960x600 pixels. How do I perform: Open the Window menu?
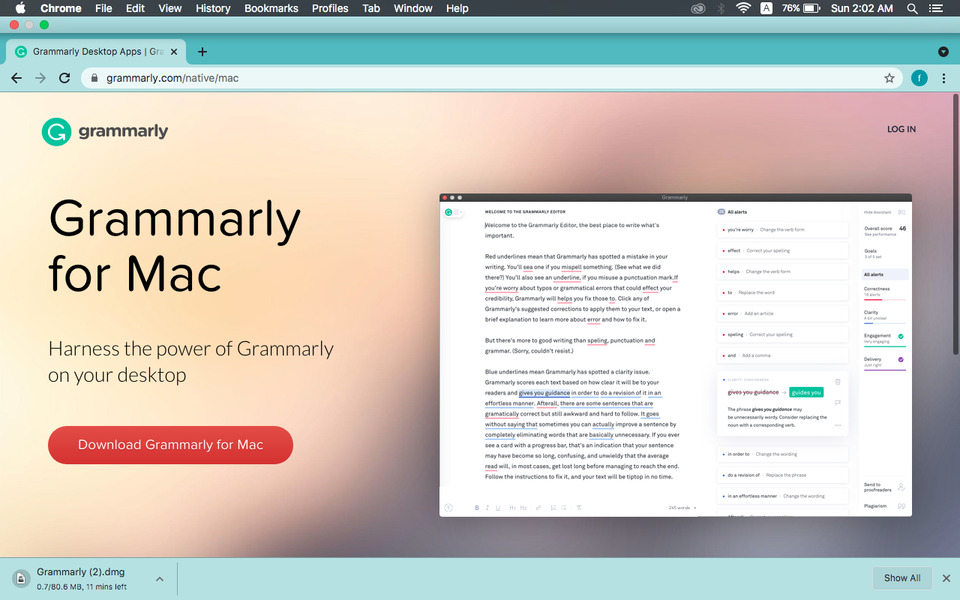(413, 8)
